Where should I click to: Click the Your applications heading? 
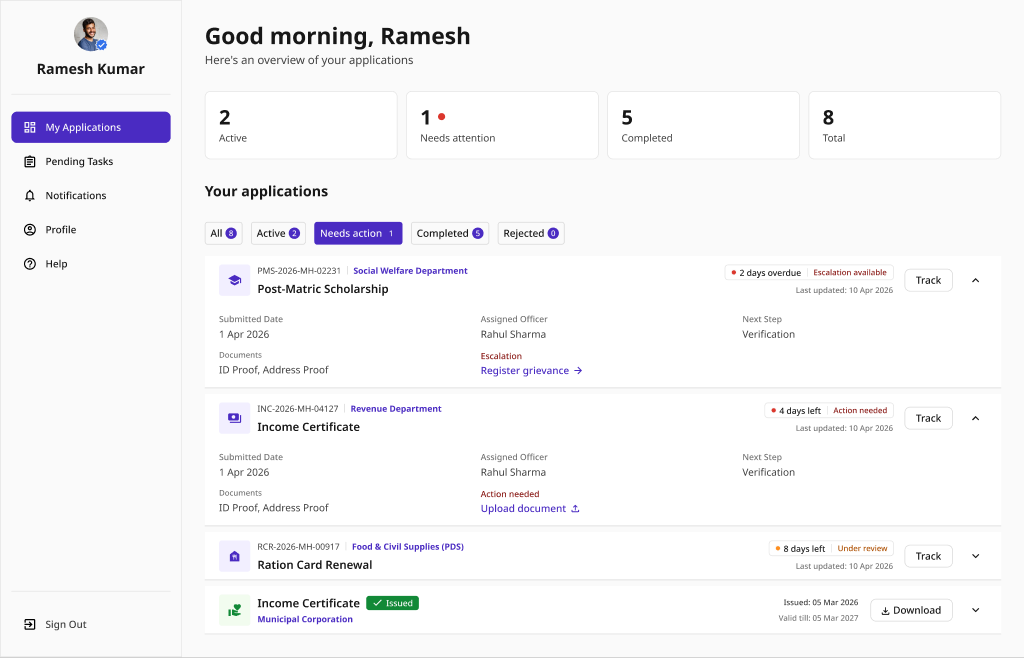click(266, 191)
